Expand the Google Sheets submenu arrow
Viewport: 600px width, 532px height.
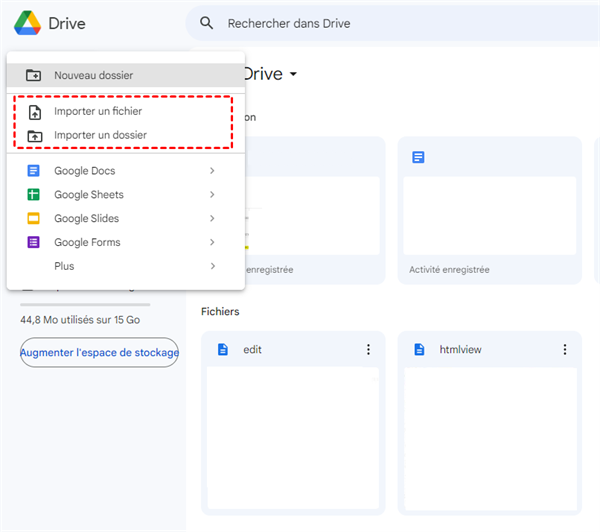[212, 195]
